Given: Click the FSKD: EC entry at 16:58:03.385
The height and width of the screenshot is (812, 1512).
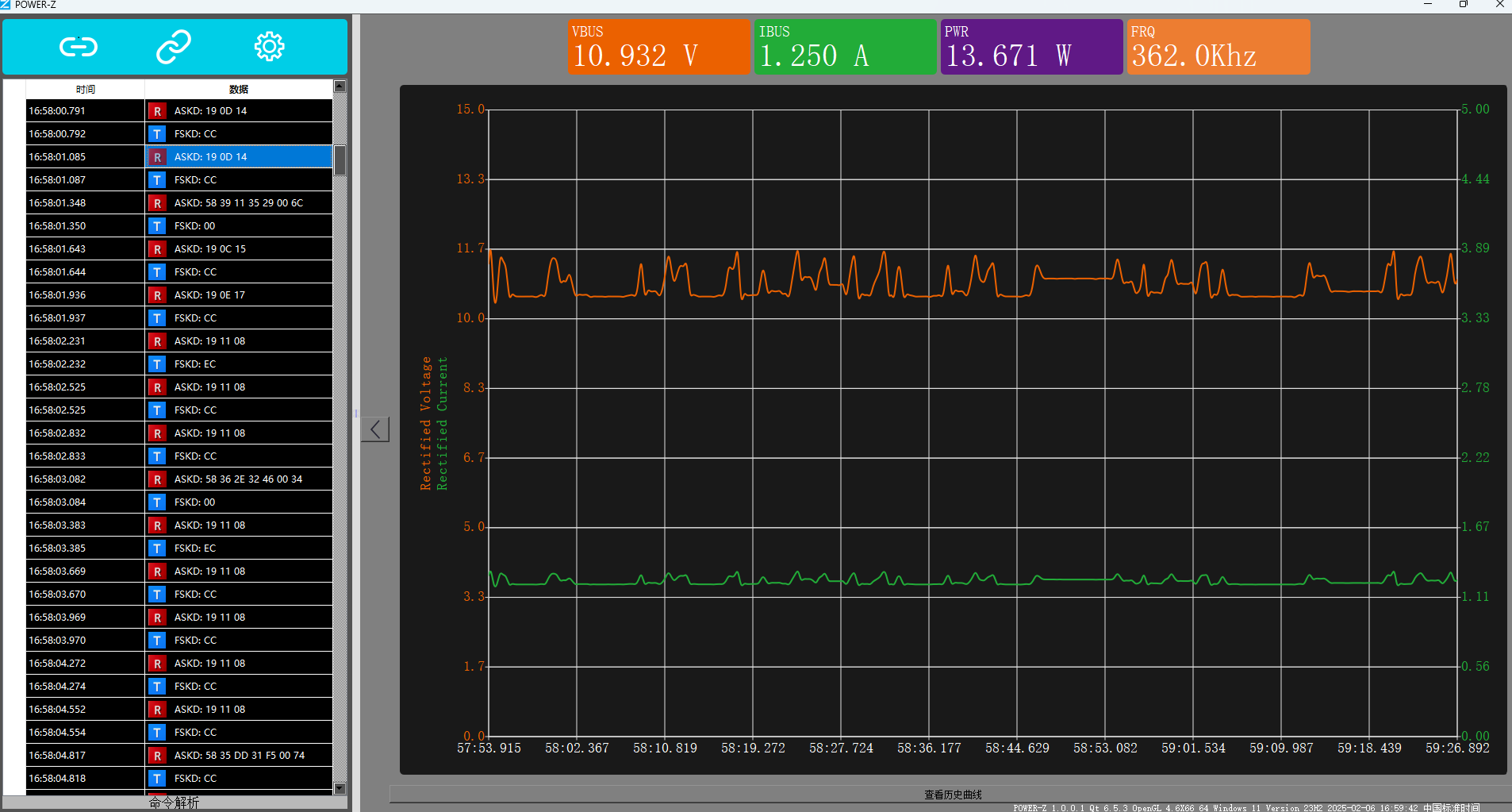Looking at the screenshot, I should [195, 548].
